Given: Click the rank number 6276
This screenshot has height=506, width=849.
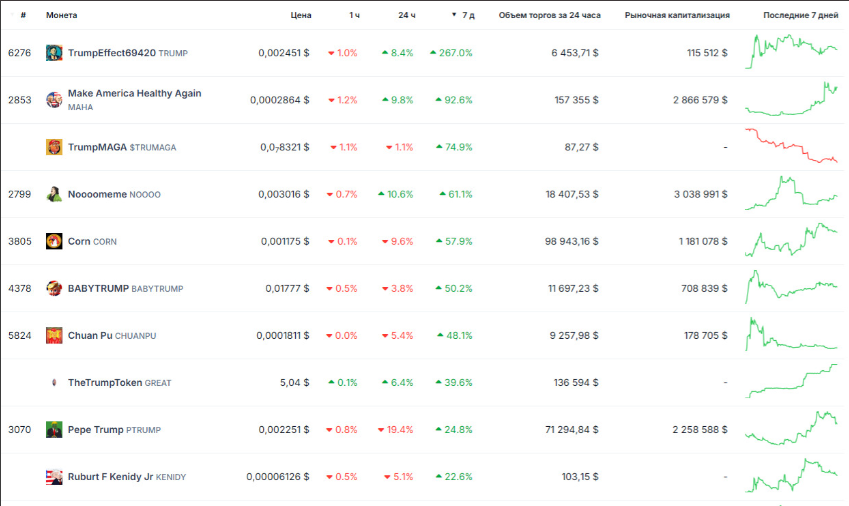Looking at the screenshot, I should point(19,53).
